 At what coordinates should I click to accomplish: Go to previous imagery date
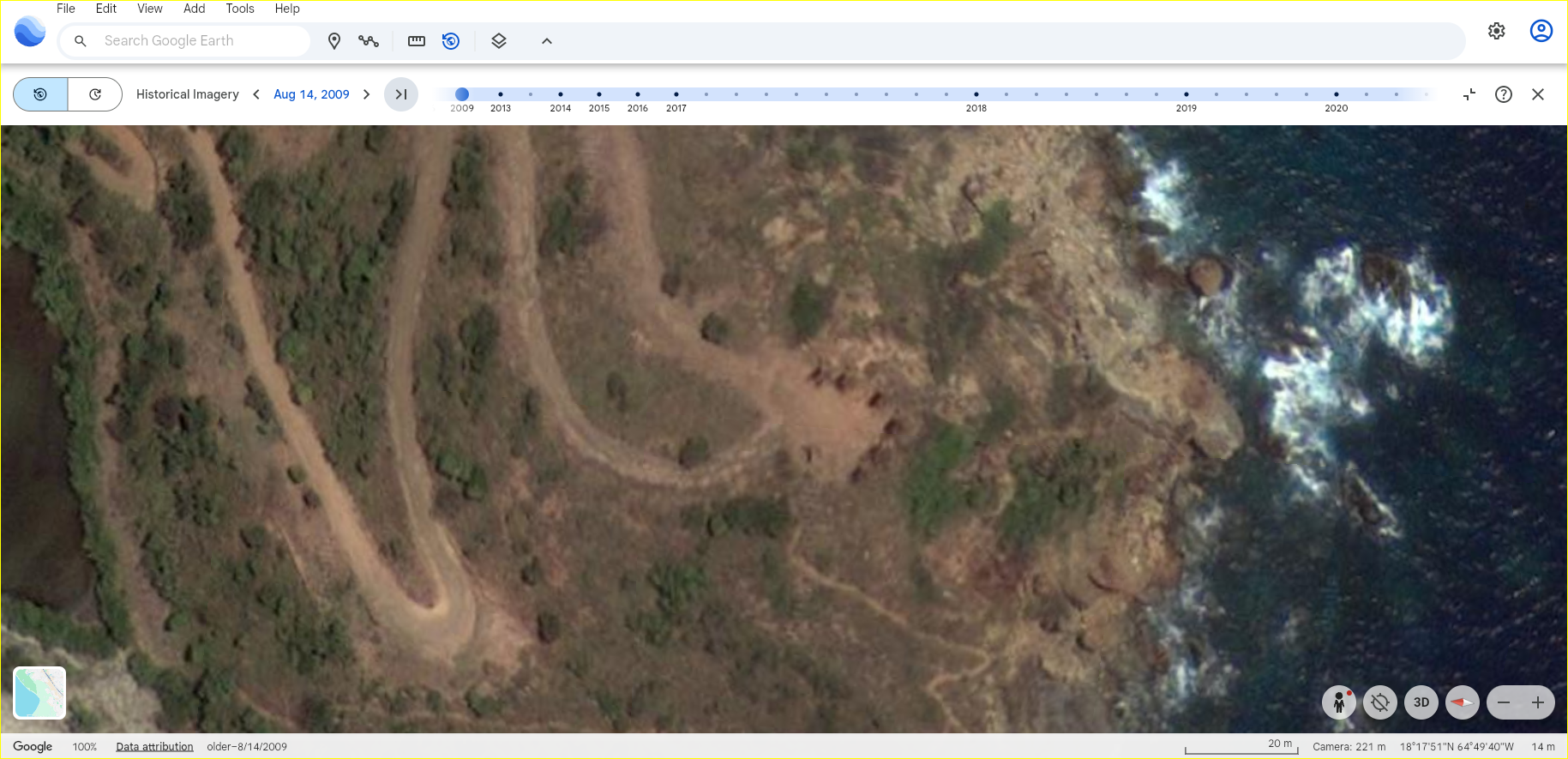coord(256,94)
